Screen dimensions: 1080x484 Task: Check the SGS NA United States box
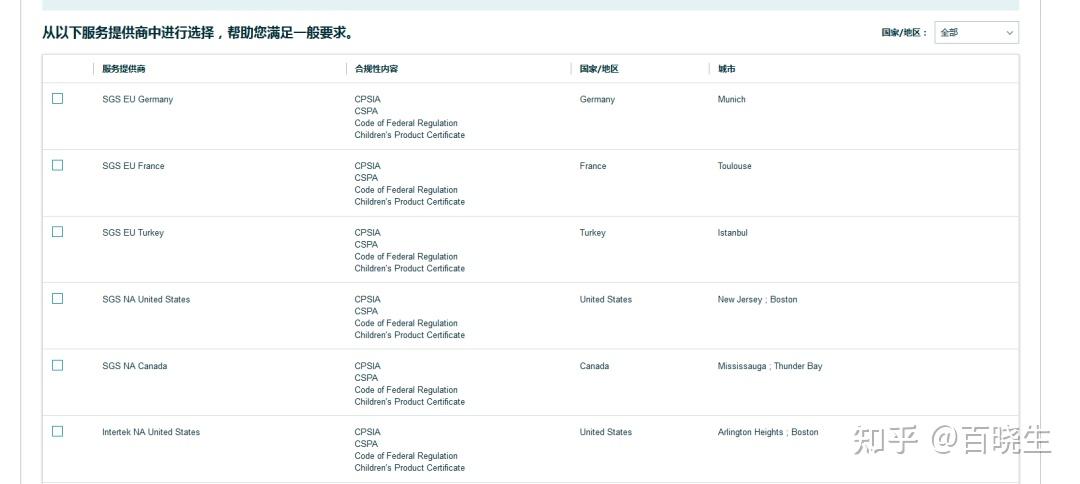tap(57, 298)
